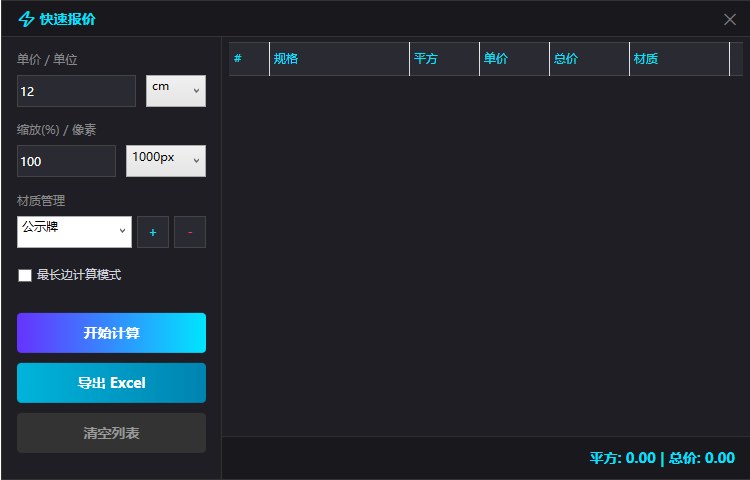Click the scale percent field showing 100
The height and width of the screenshot is (480, 750).
(x=66, y=161)
